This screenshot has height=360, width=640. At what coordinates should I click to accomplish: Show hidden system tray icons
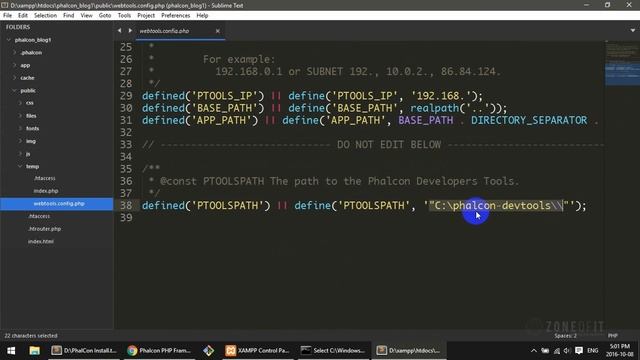point(534,351)
